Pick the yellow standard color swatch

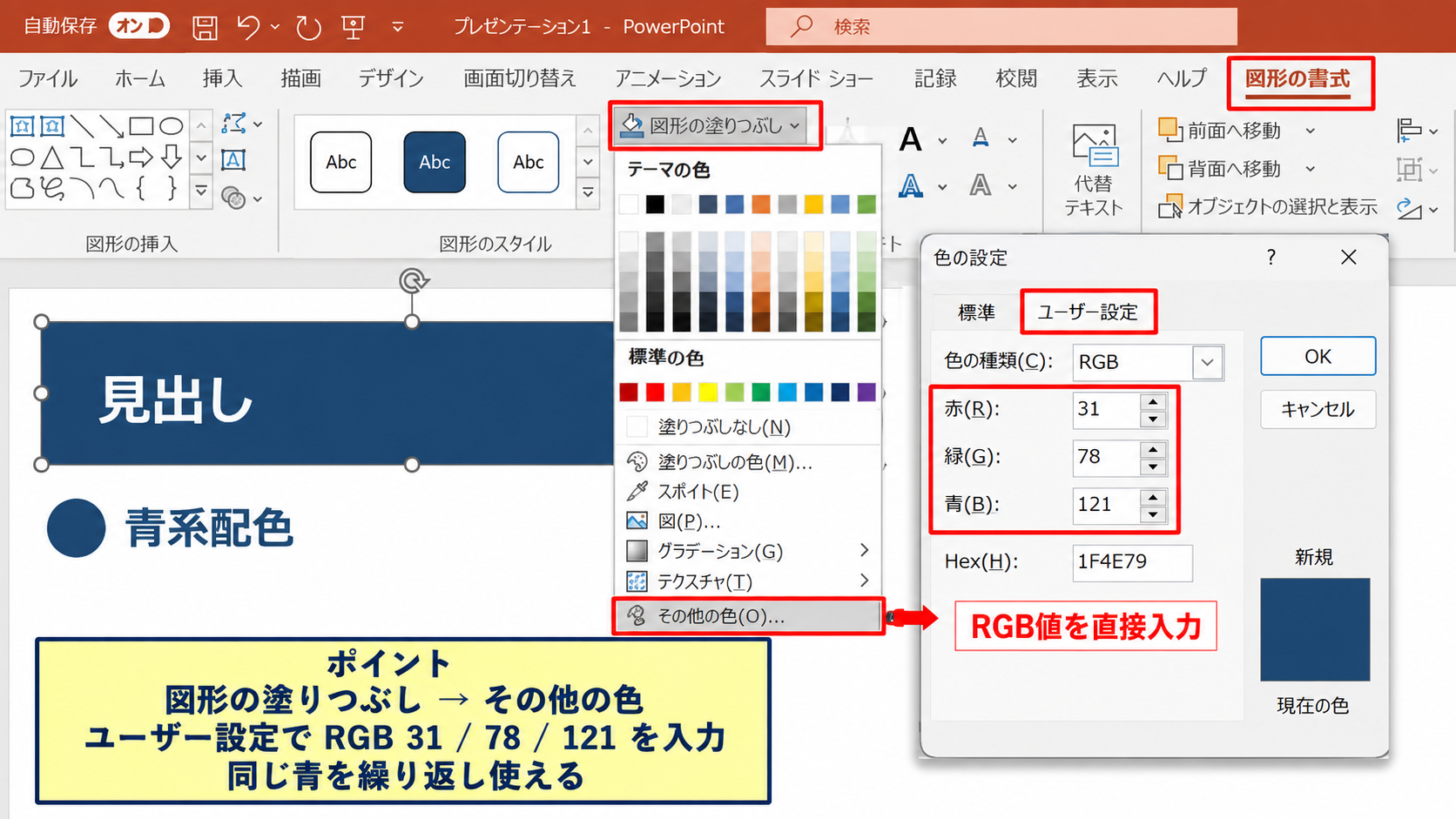(x=708, y=393)
